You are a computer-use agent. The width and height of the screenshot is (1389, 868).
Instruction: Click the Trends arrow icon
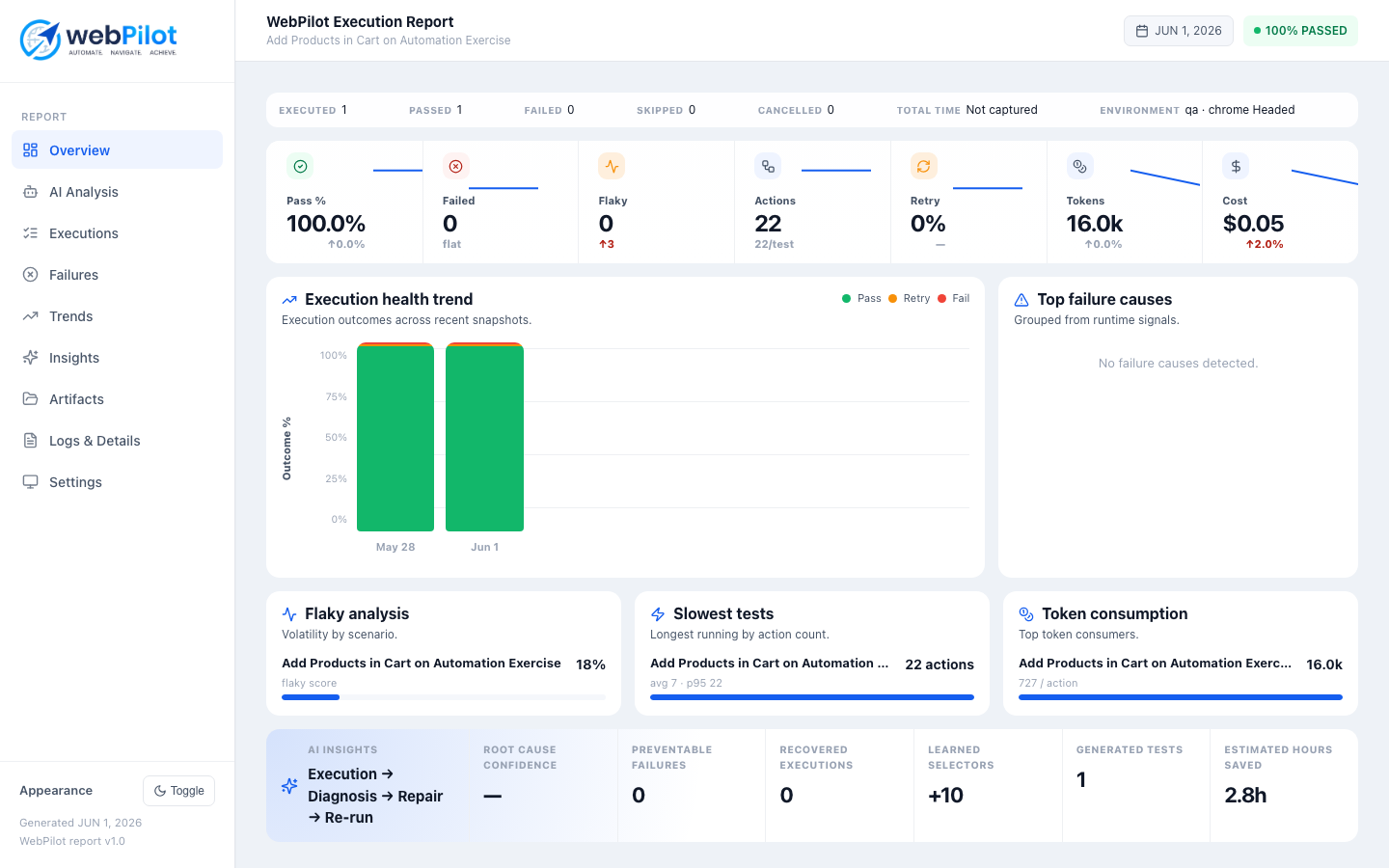pos(31,315)
